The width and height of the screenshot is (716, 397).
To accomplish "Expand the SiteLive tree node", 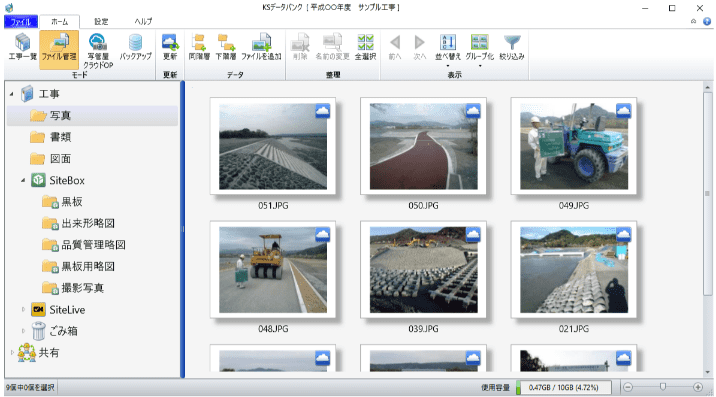I will coord(23,309).
